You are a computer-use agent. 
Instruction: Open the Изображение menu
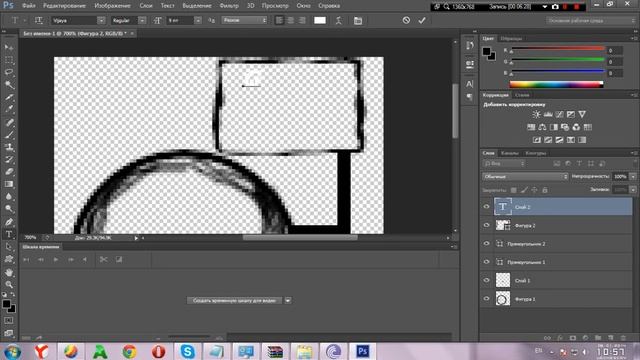(x=113, y=6)
